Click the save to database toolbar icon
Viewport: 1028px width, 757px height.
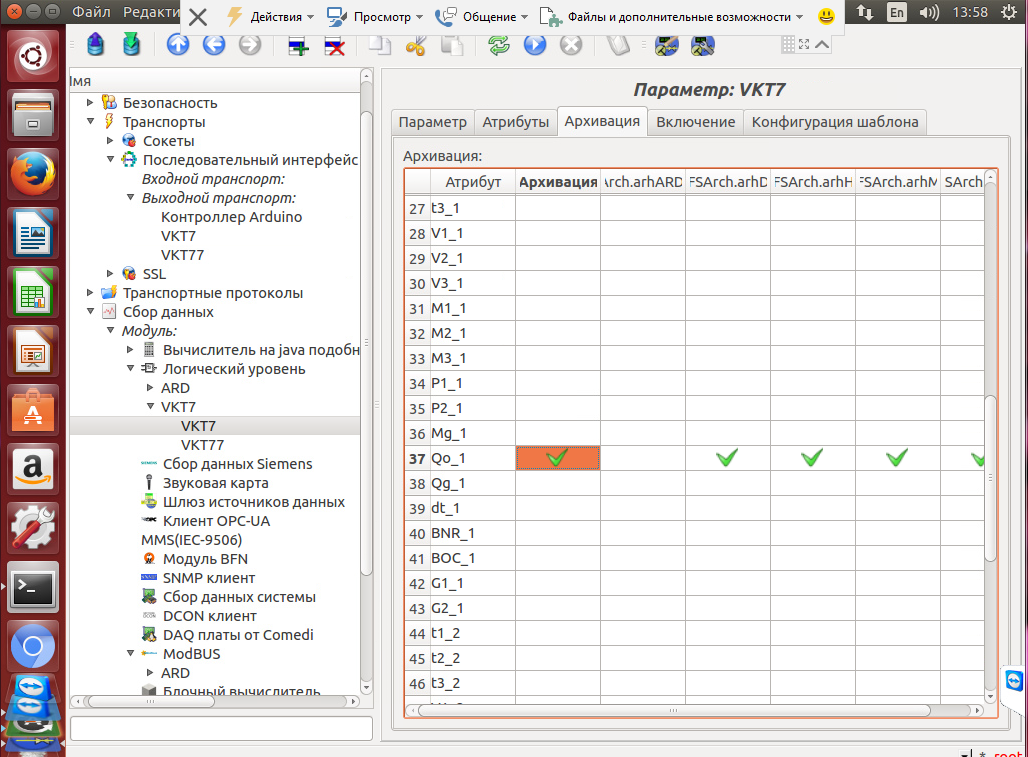(131, 45)
